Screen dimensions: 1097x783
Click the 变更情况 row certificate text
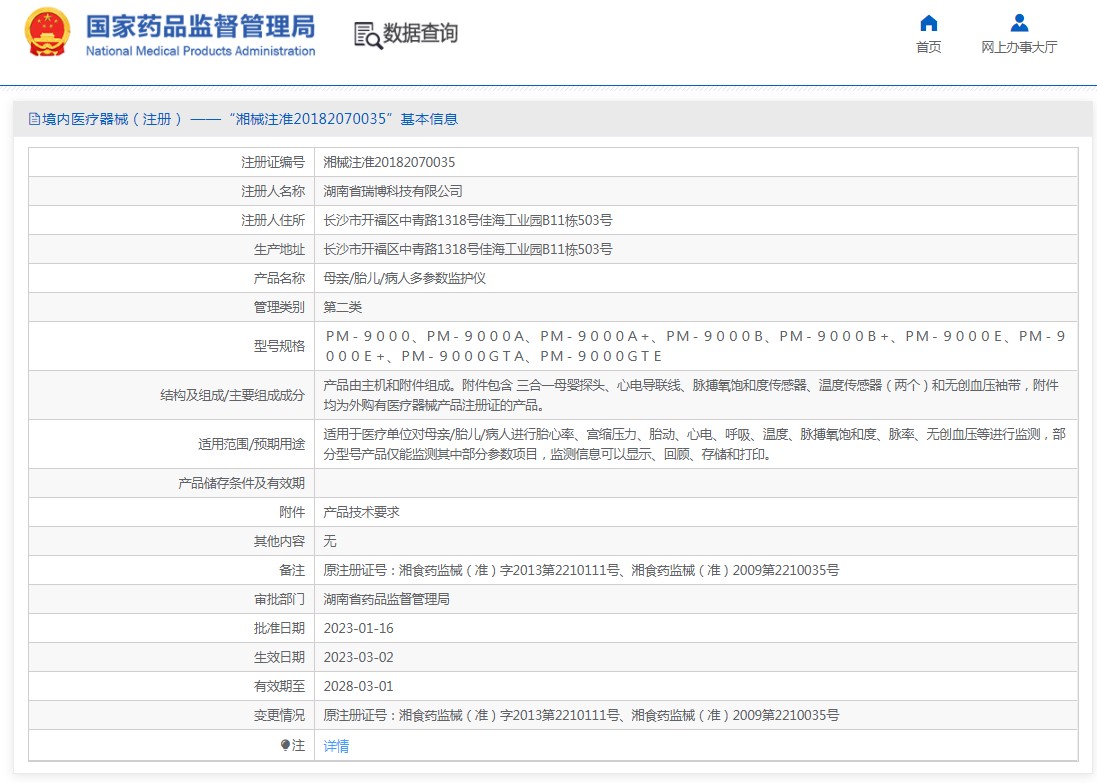581,715
